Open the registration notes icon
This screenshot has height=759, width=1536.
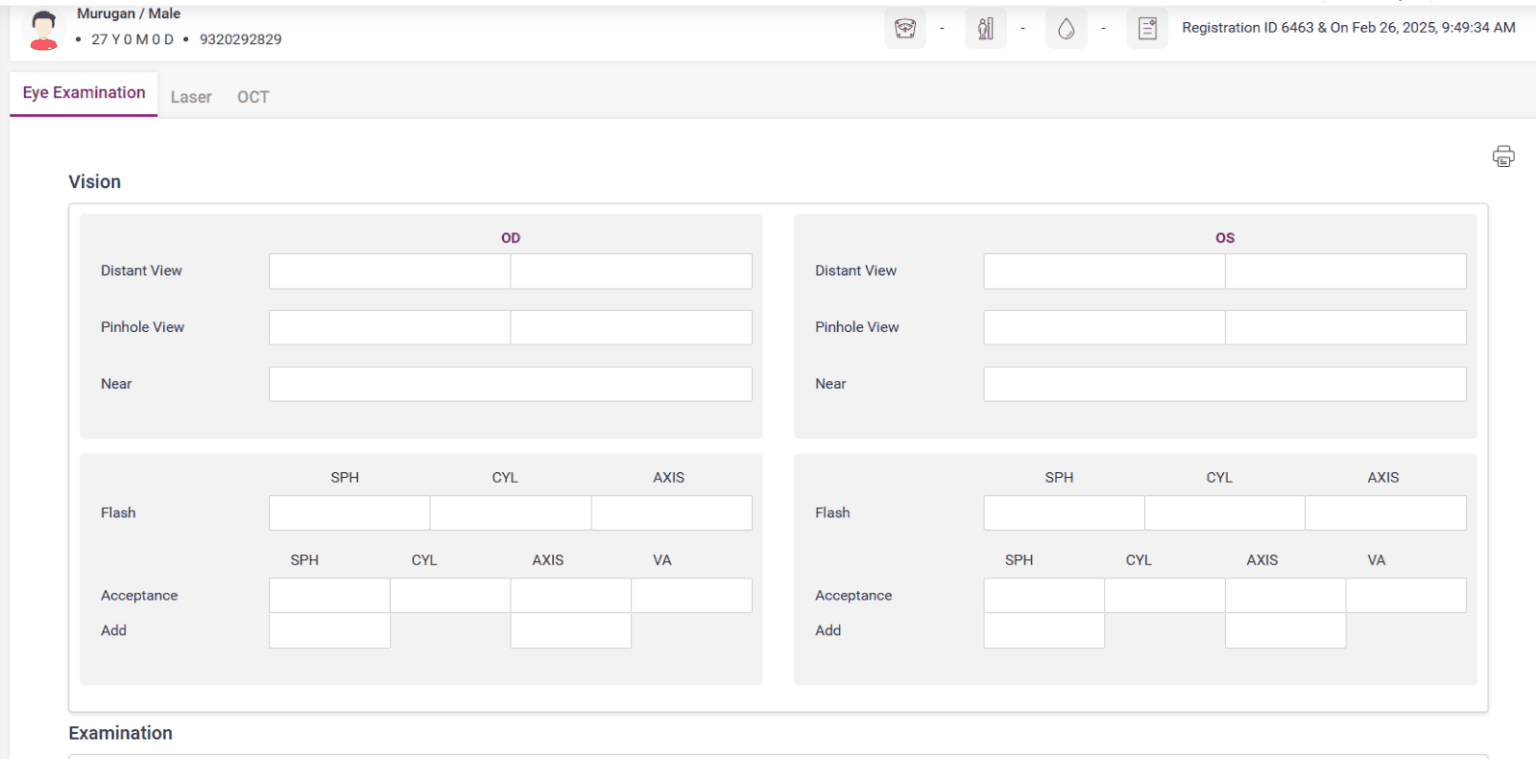coord(1147,27)
